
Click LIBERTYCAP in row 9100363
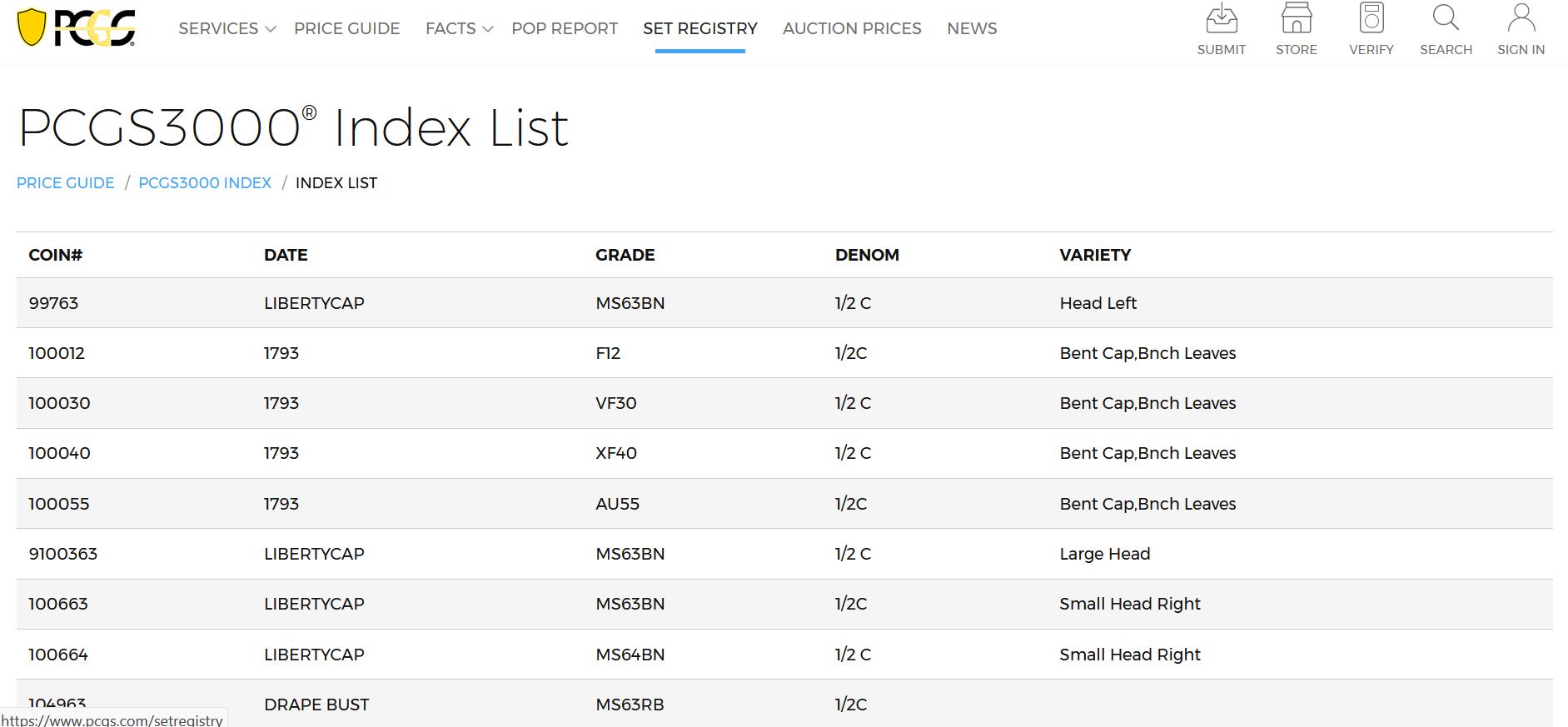[314, 554]
